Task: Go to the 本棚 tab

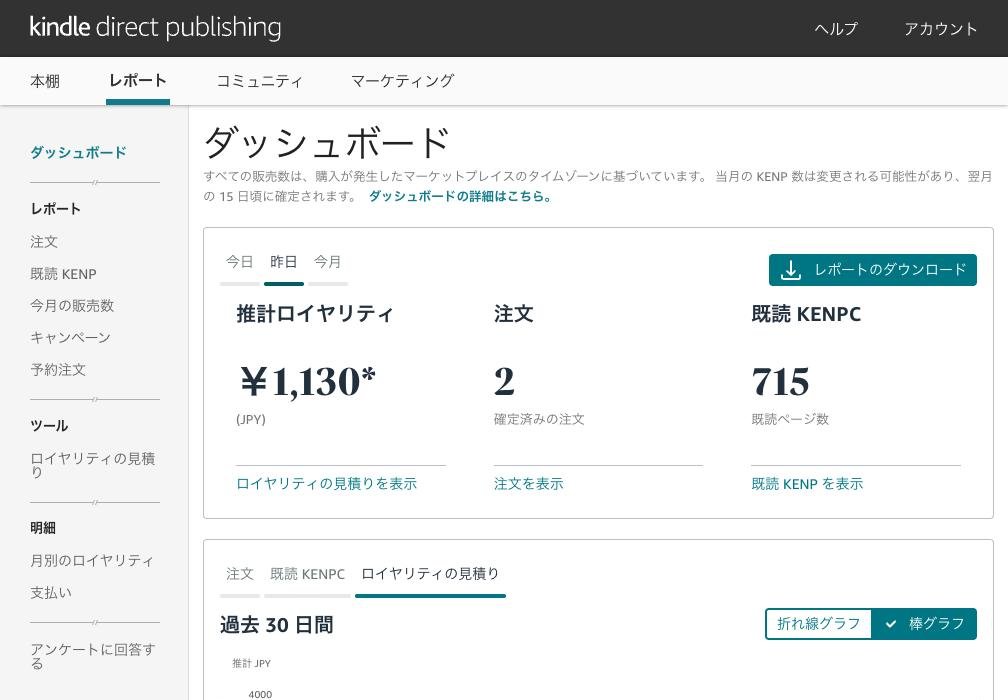Action: tap(45, 81)
